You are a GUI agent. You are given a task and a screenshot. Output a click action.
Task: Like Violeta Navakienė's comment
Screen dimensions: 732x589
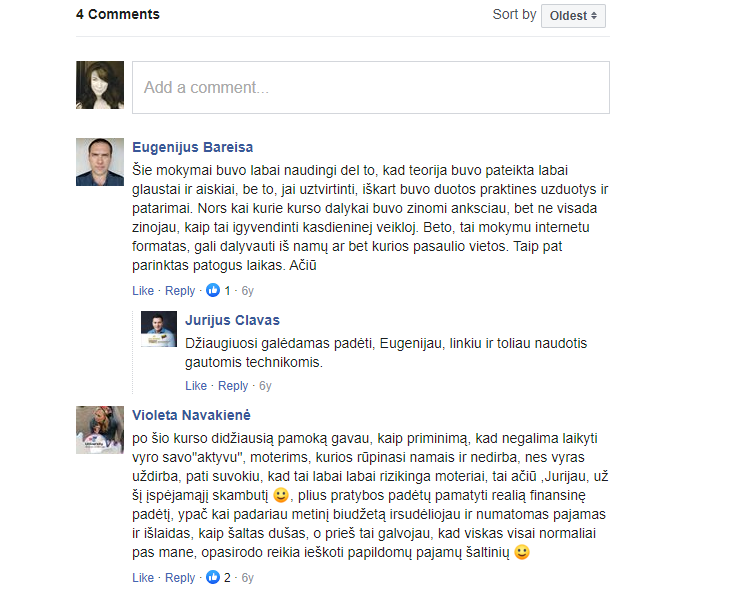pyautogui.click(x=143, y=578)
